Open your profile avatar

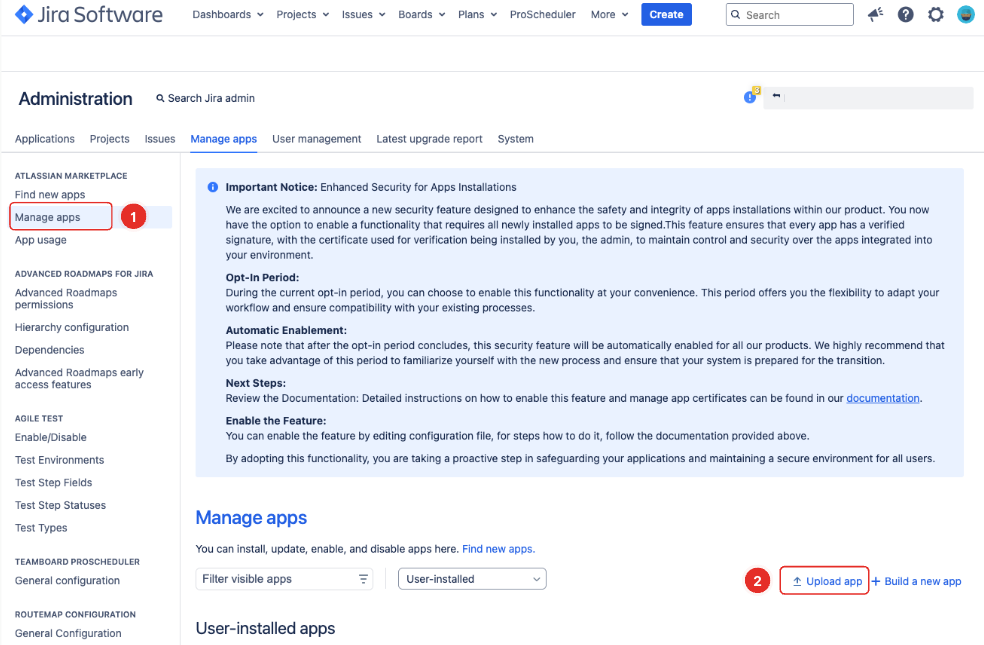coord(963,14)
